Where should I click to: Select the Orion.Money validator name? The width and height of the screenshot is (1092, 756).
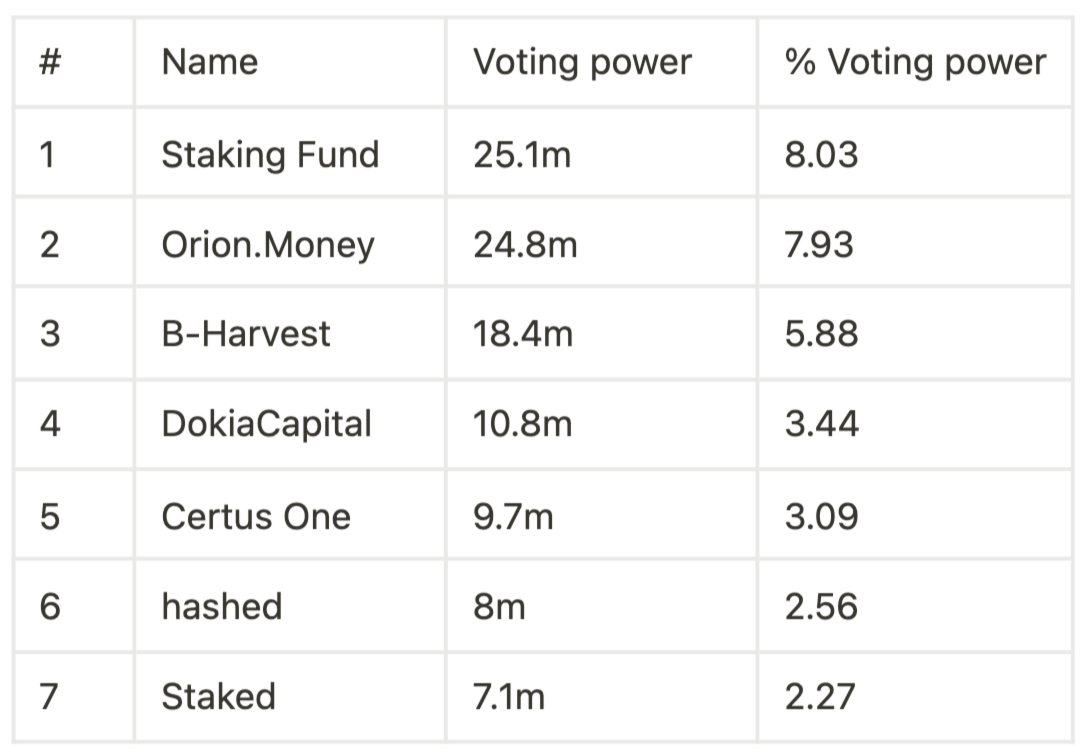(x=268, y=245)
